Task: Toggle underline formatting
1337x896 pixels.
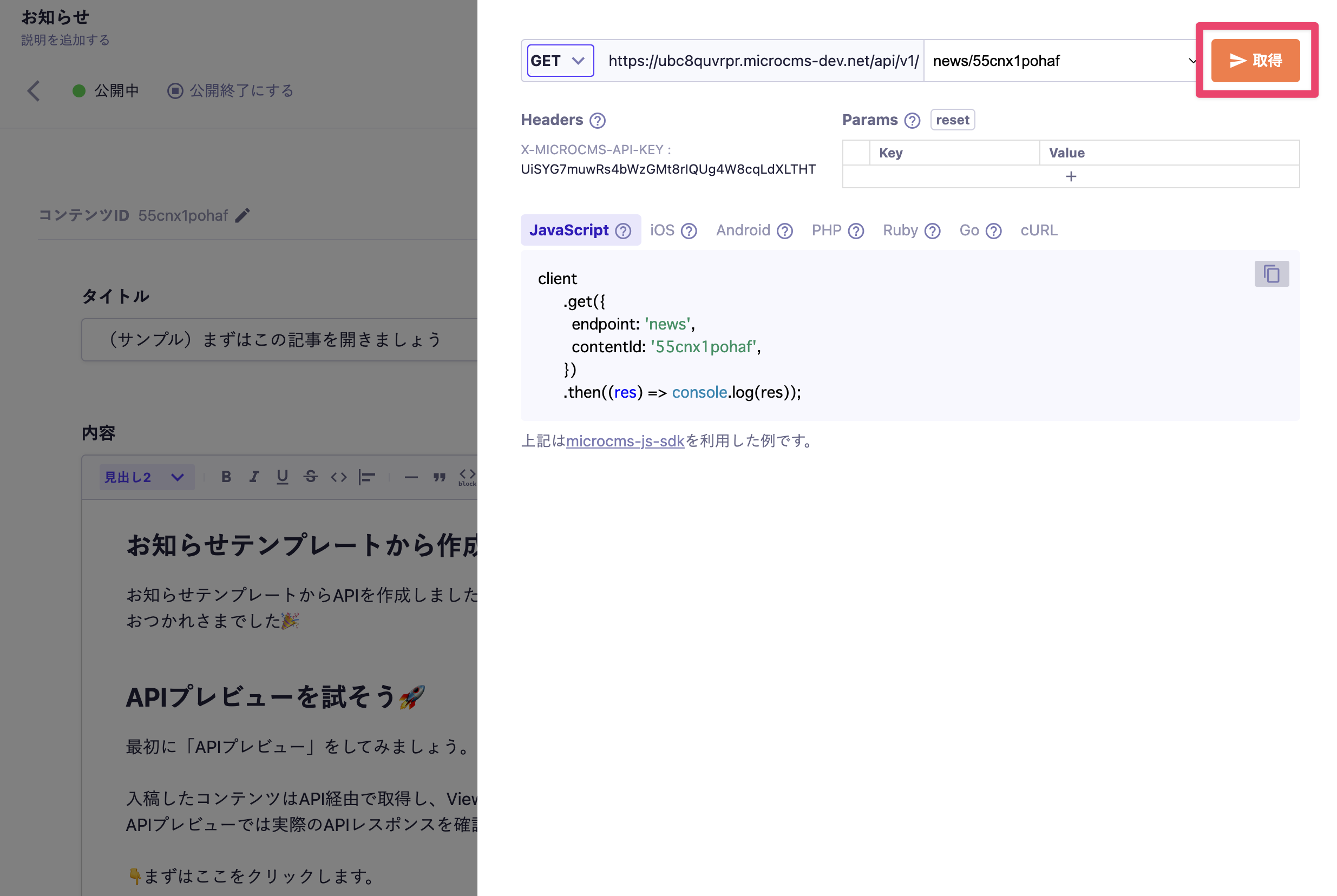Action: point(283,477)
